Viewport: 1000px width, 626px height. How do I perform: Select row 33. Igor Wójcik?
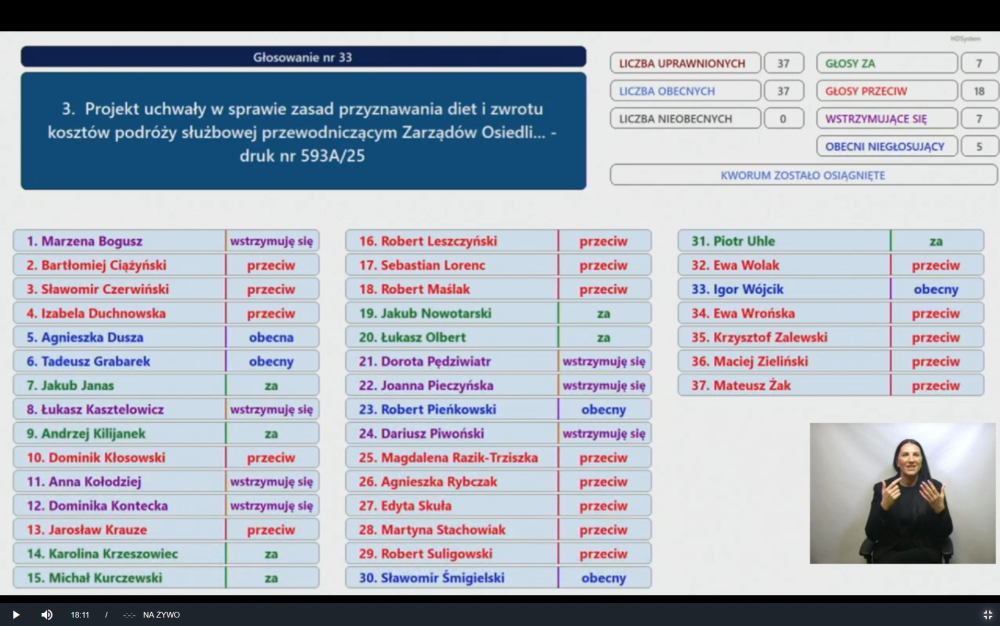[831, 289]
